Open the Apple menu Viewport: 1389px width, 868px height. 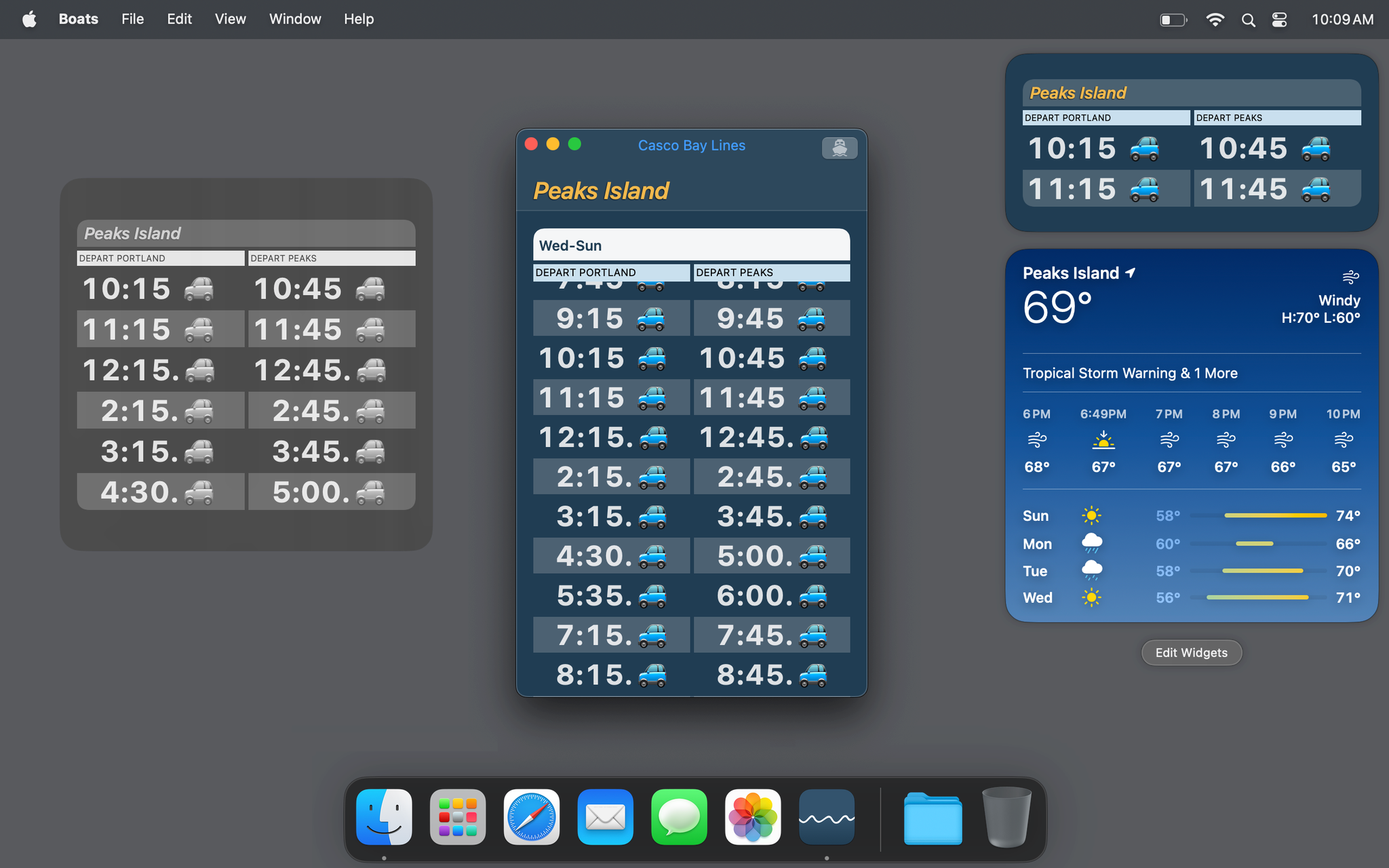(x=29, y=19)
